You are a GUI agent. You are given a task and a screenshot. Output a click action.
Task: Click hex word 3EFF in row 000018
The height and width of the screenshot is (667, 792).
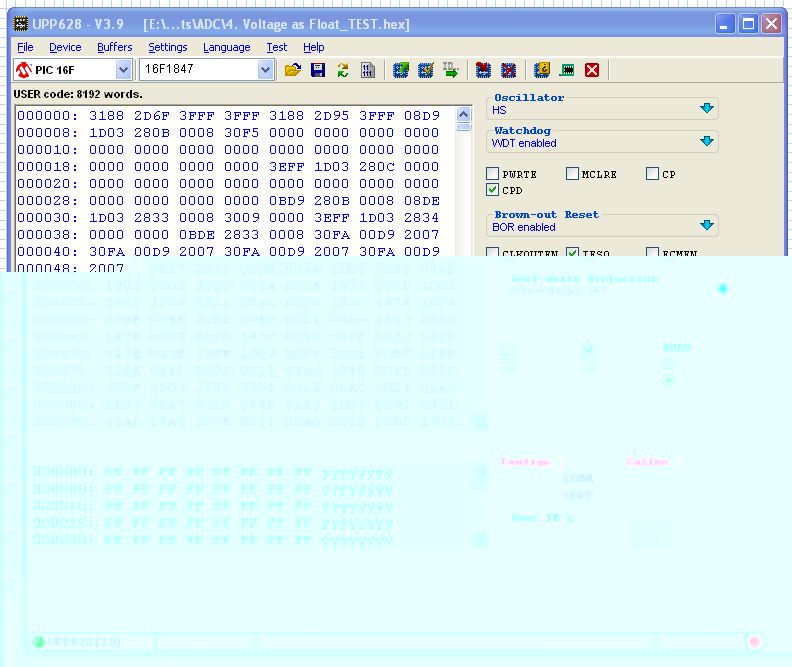click(286, 167)
